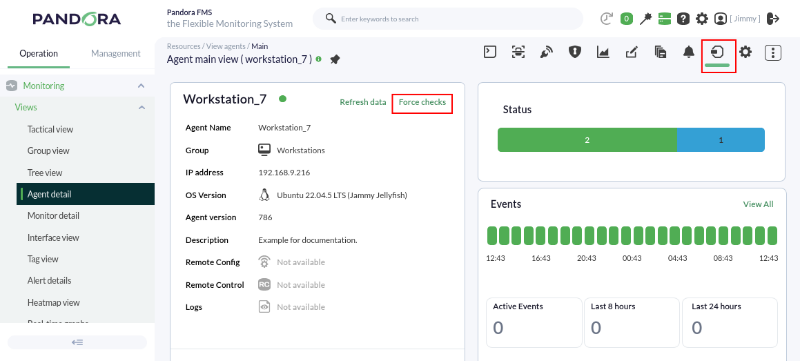Image resolution: width=800 pixels, height=361 pixels.
Task: Click the Refresh data link
Action: (363, 102)
